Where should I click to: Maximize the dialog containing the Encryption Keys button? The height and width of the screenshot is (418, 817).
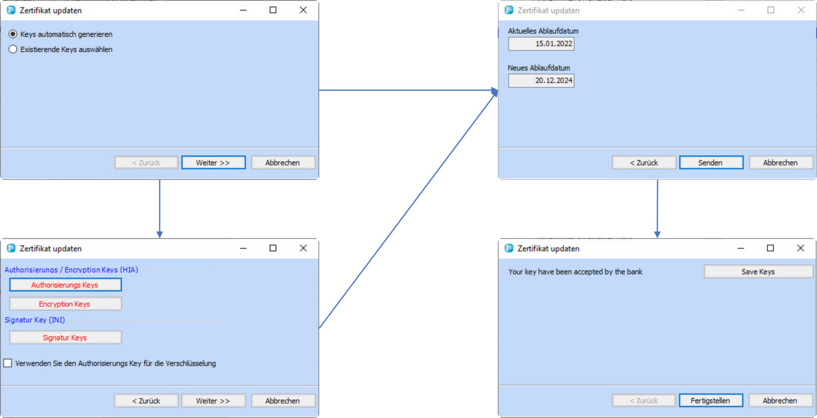(273, 248)
